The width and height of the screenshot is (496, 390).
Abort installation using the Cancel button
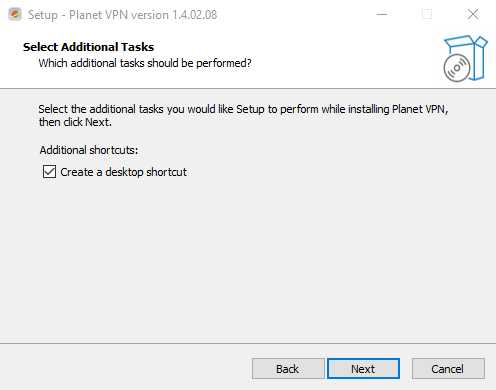[448, 369]
